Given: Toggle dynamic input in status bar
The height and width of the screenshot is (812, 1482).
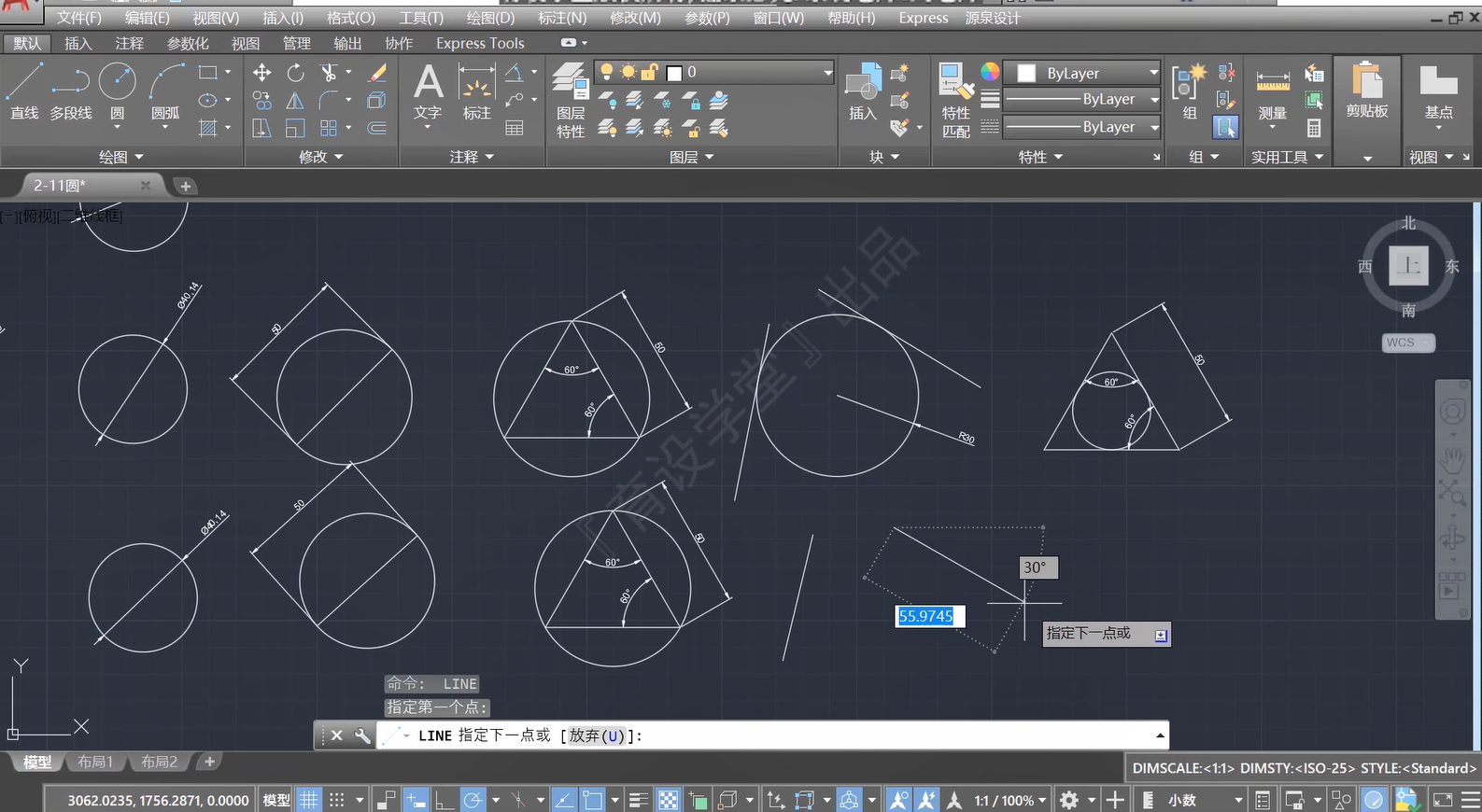Looking at the screenshot, I should 416,800.
